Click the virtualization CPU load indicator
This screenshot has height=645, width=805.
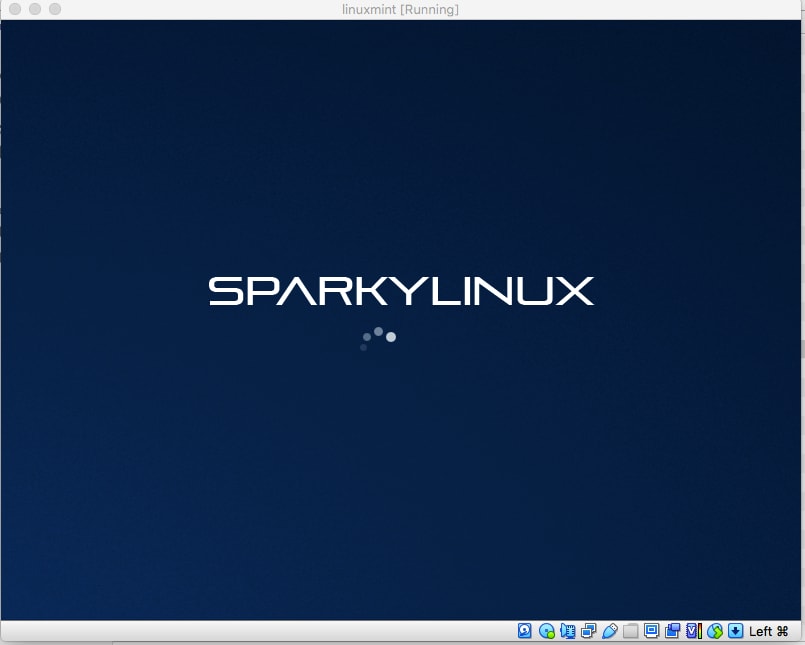[694, 631]
